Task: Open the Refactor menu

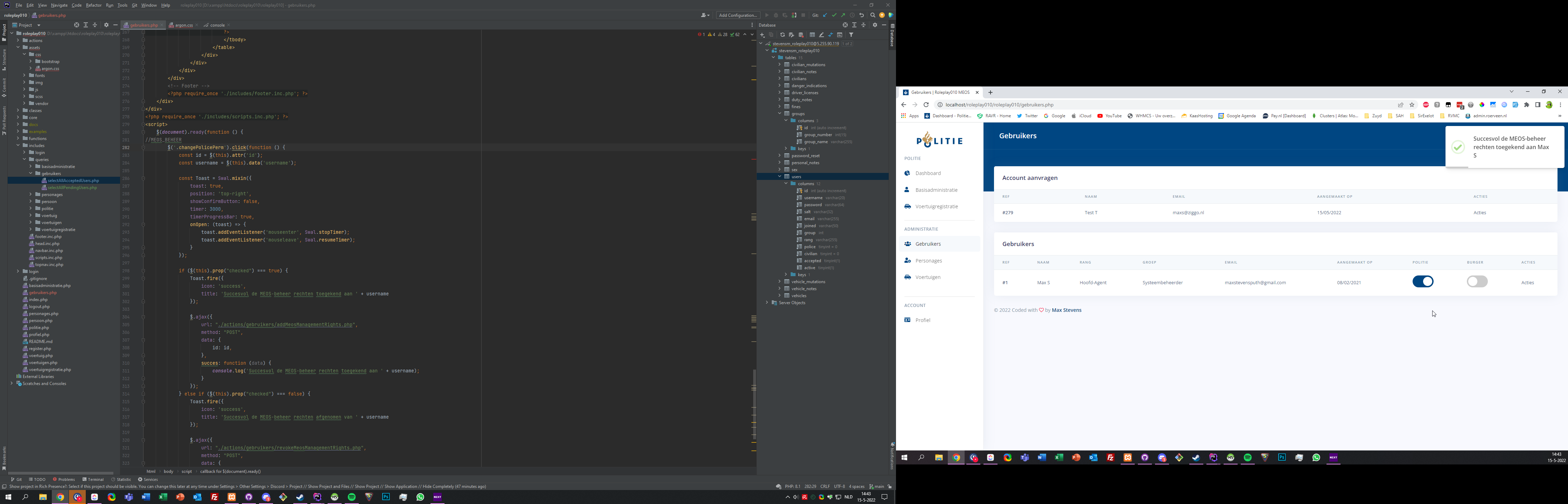Action: [94, 5]
